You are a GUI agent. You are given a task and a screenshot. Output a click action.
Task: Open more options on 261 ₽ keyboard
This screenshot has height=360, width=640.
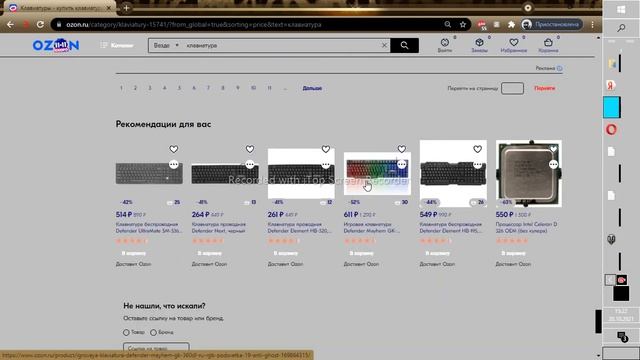tap(326, 164)
